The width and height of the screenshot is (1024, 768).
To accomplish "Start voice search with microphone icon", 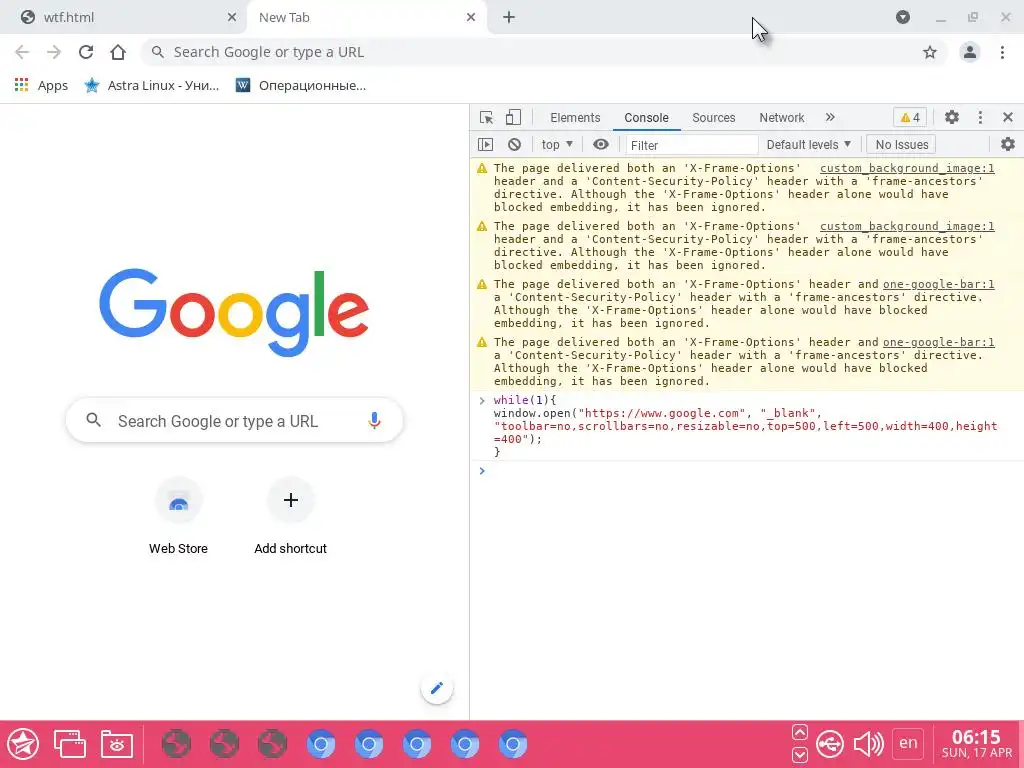I will pyautogui.click(x=374, y=421).
